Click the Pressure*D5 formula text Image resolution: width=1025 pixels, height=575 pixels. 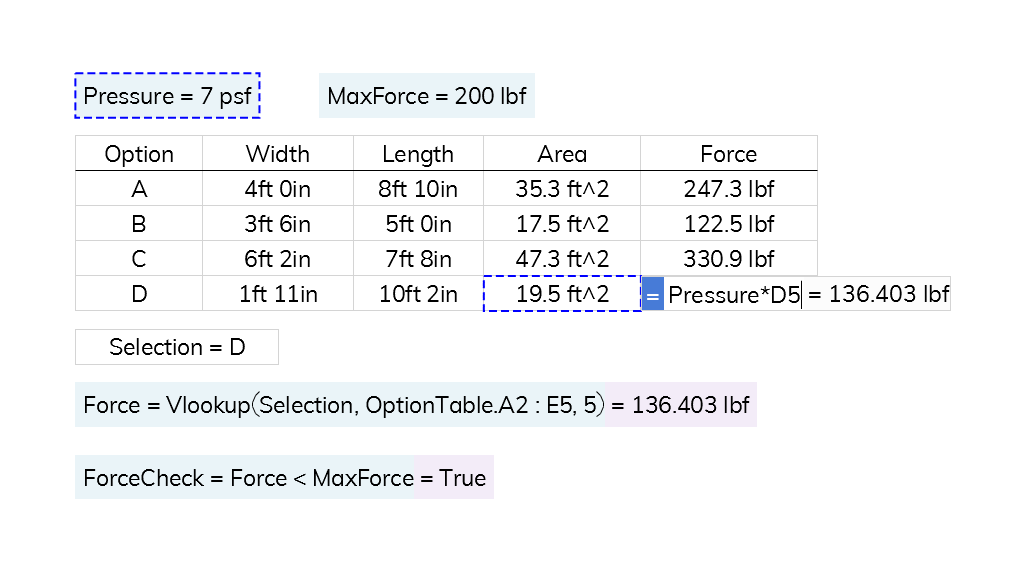[x=734, y=295]
